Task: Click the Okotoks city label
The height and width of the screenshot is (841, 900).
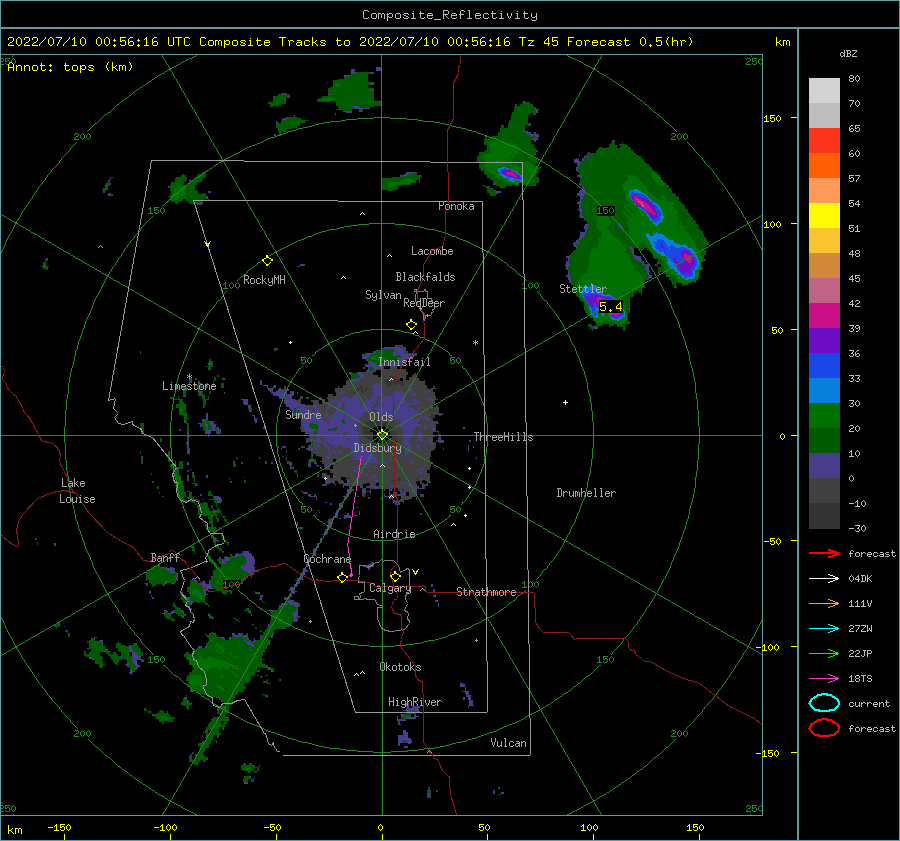Action: coord(400,667)
